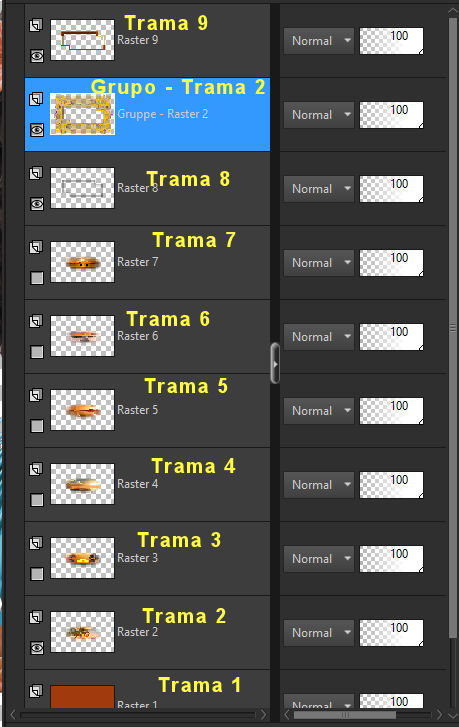Select the Raster 4 layer by its name
Image resolution: width=459 pixels, height=727 pixels.
138,484
